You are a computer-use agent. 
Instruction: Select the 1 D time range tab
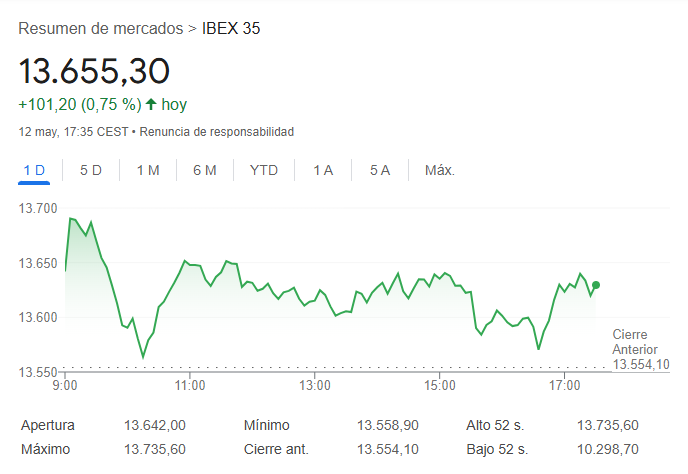click(x=34, y=170)
